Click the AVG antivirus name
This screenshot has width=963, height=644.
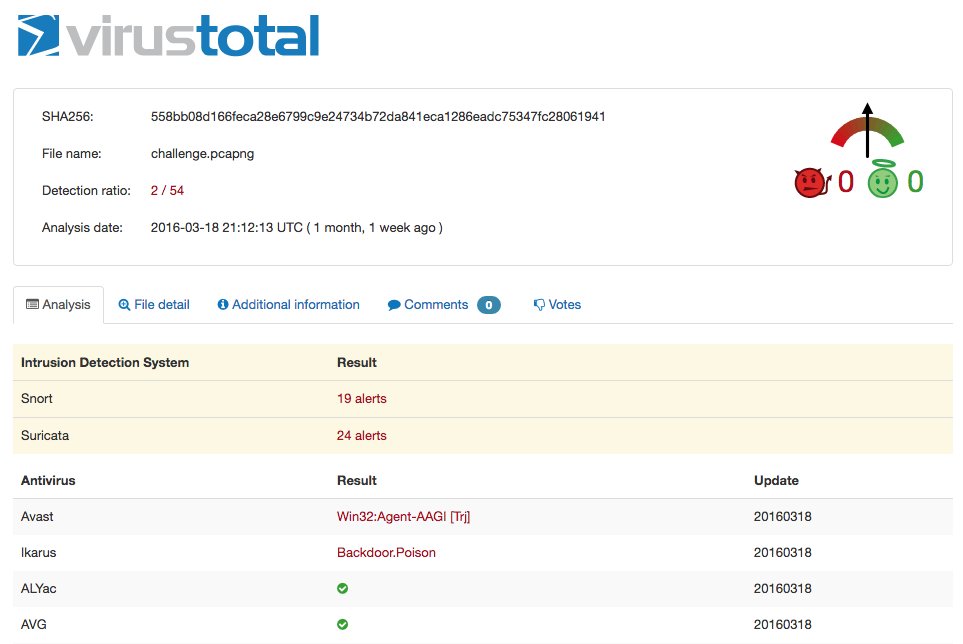(34, 624)
